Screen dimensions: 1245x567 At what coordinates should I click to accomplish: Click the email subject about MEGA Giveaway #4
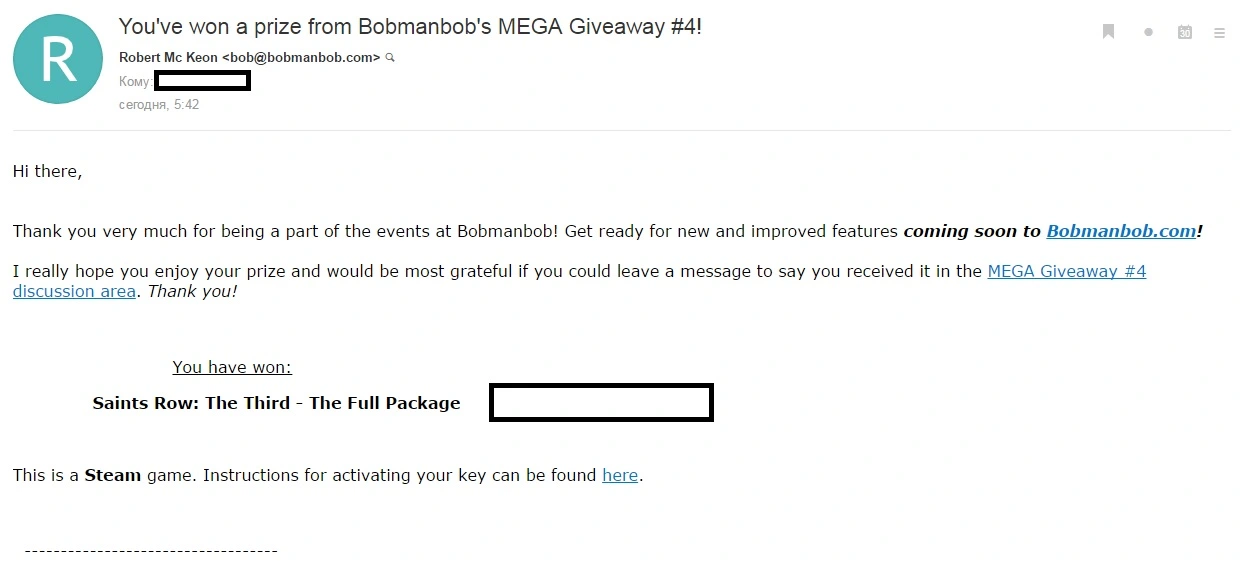click(410, 27)
